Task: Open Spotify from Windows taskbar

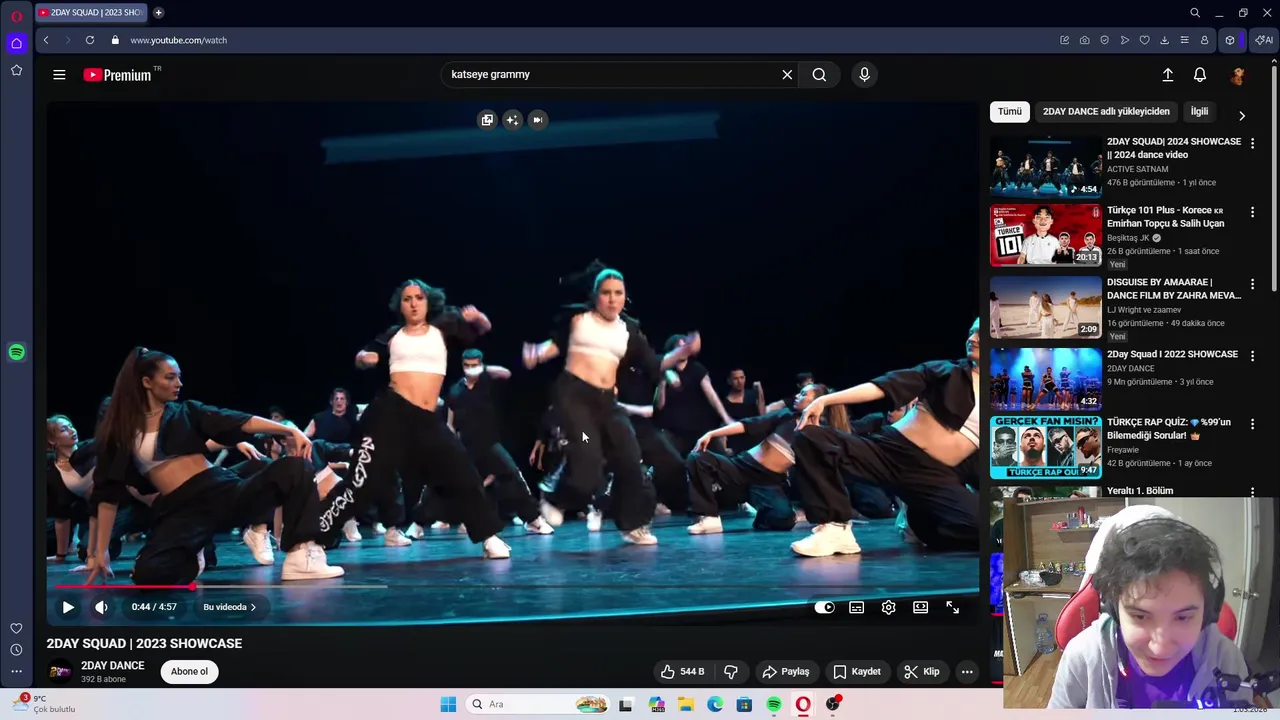Action: coord(774,704)
